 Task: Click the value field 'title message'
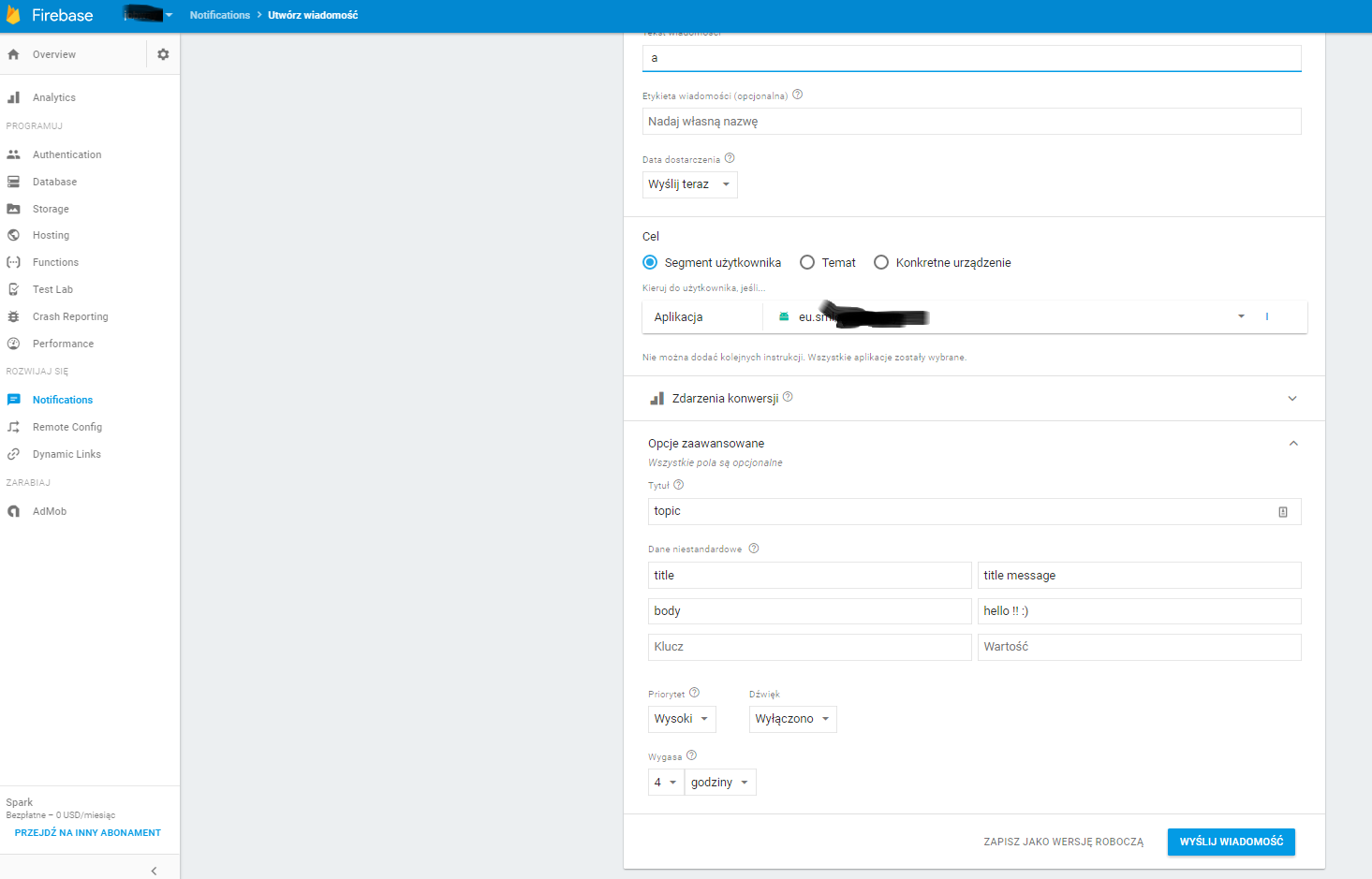click(1140, 575)
